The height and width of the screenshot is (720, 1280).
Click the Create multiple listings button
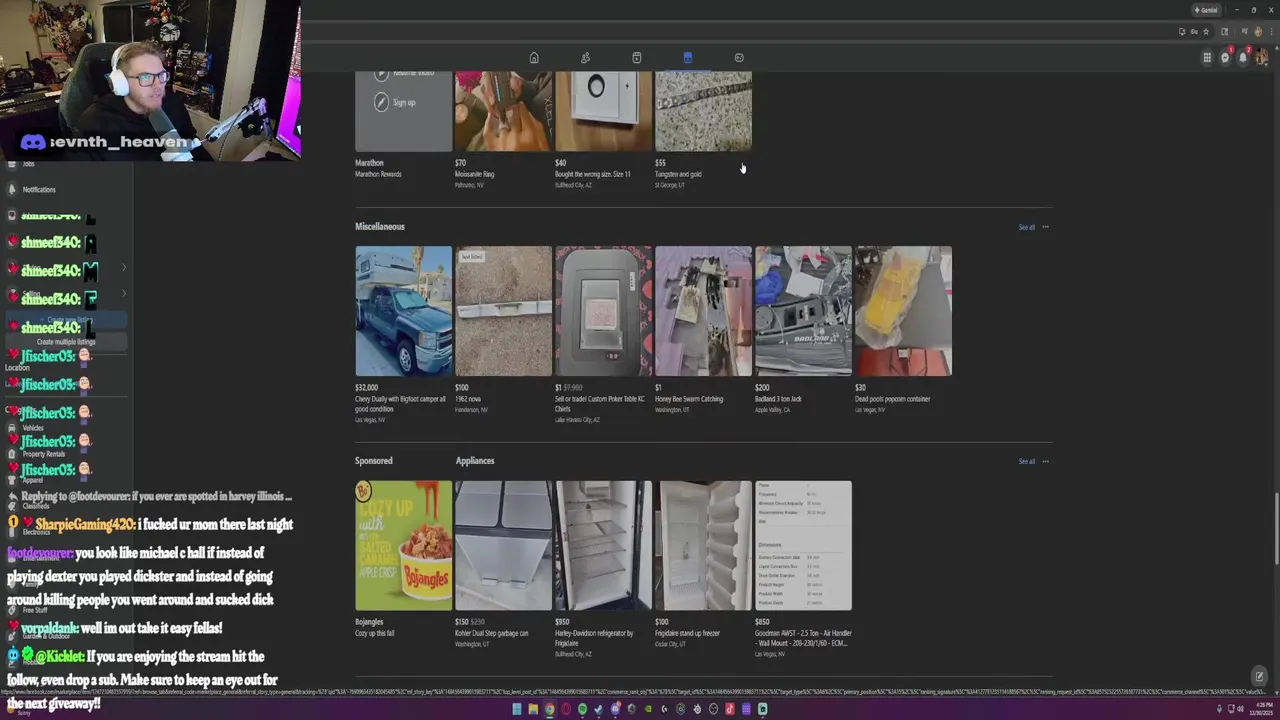(x=65, y=342)
